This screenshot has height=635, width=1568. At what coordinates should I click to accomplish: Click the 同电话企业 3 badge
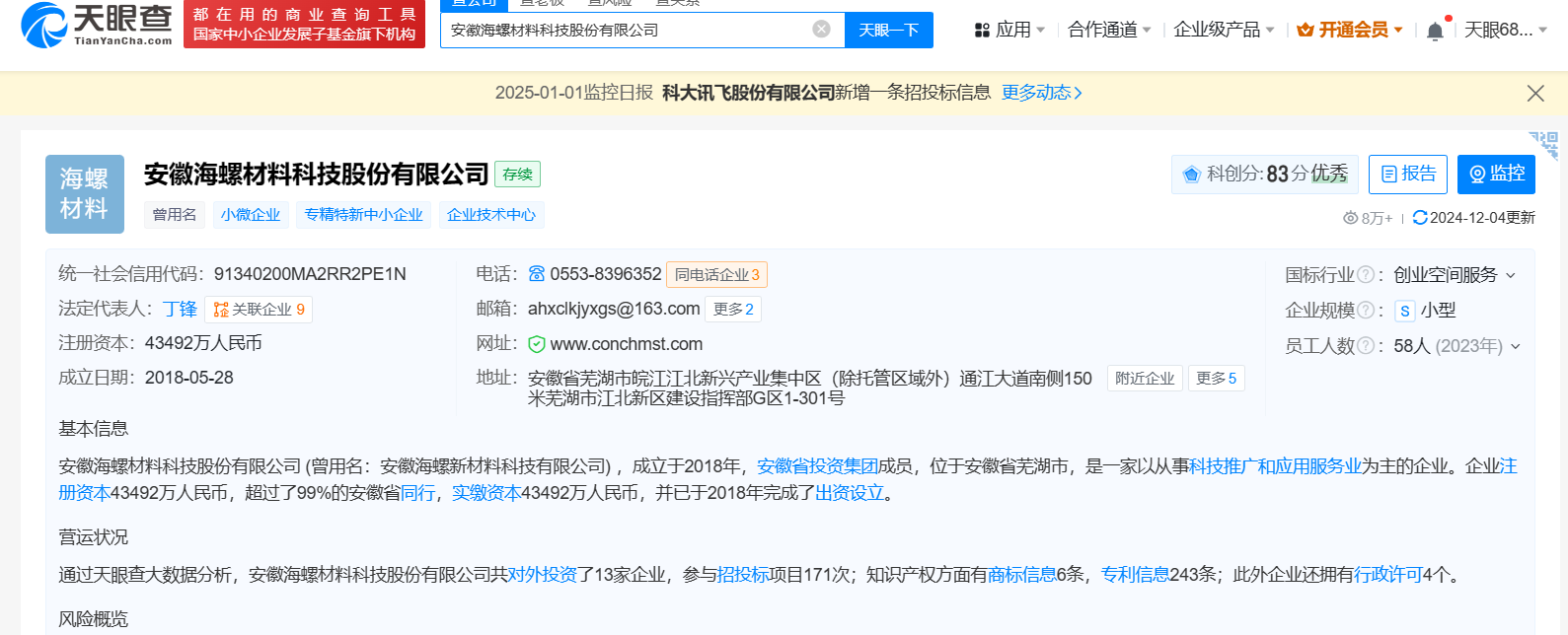coord(717,275)
